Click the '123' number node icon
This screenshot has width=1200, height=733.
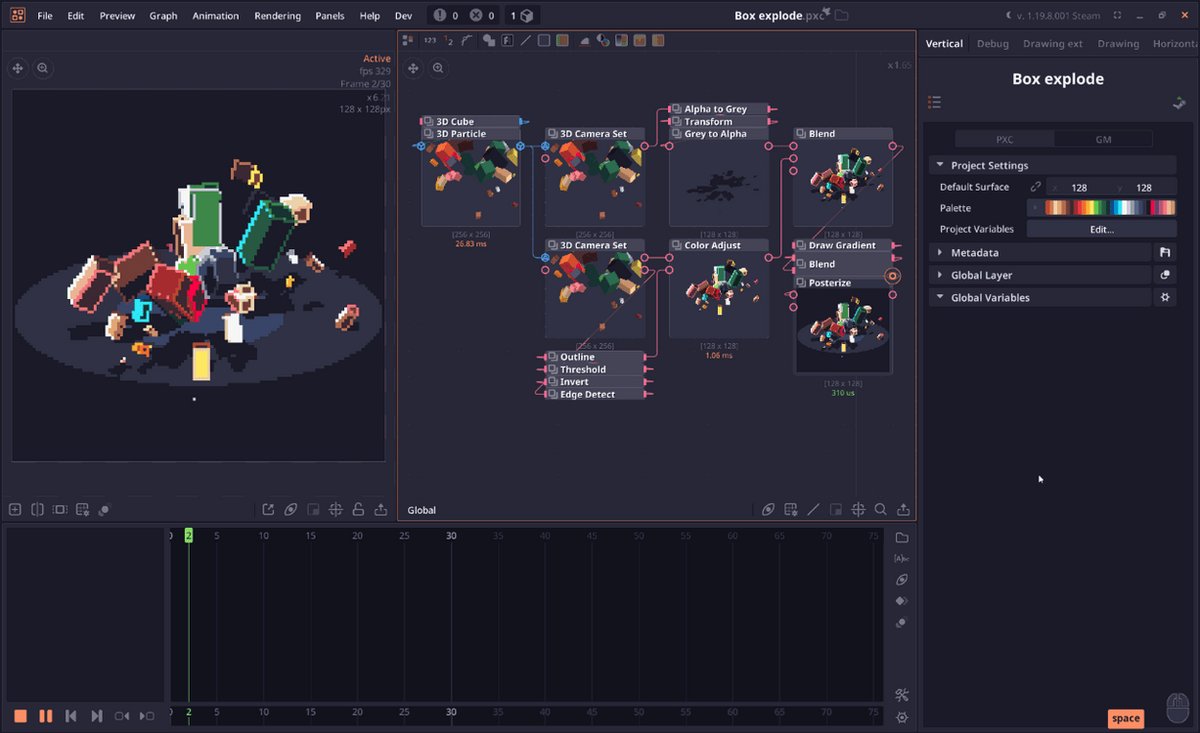pos(430,41)
